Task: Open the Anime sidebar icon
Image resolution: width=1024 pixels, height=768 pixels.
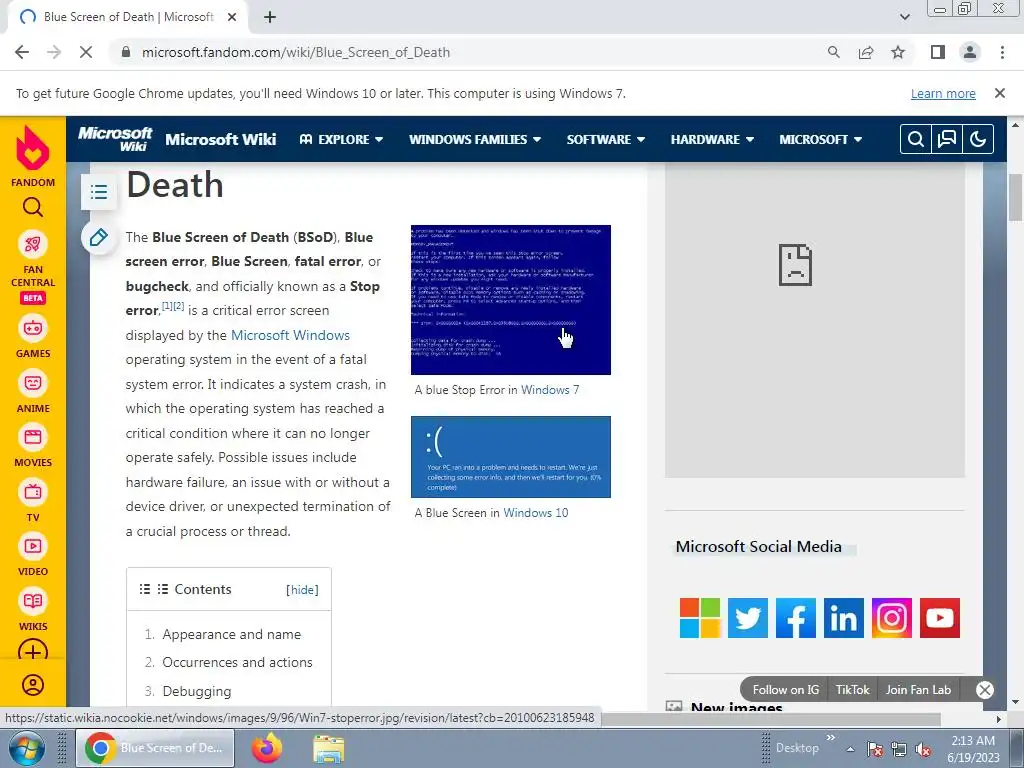Action: [33, 383]
